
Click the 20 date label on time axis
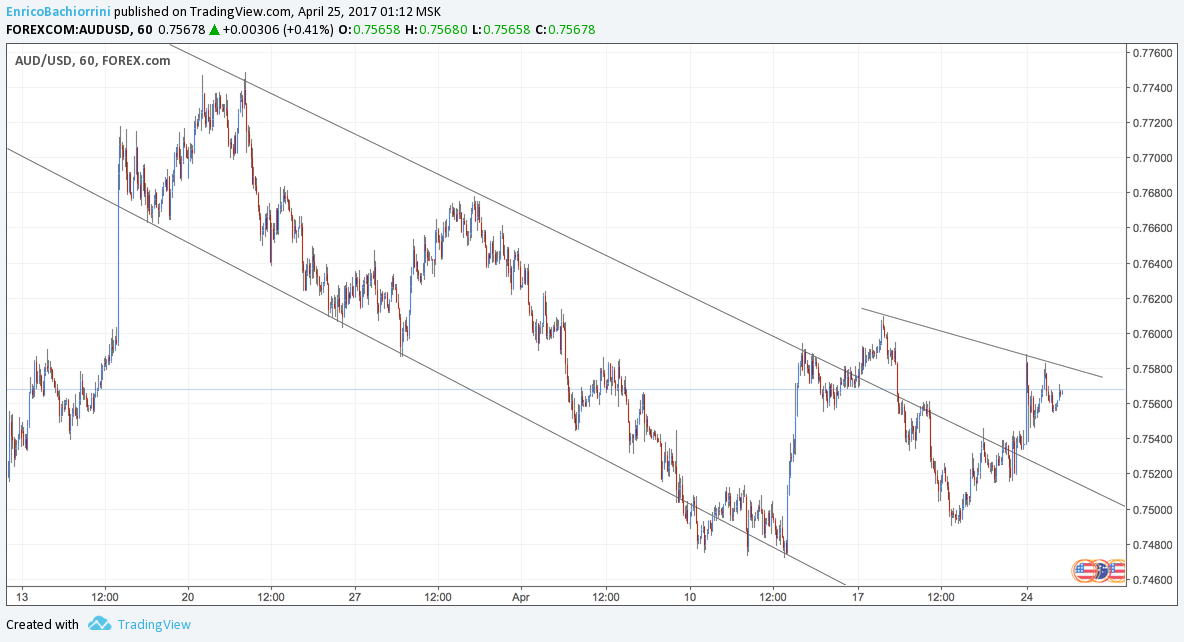188,597
